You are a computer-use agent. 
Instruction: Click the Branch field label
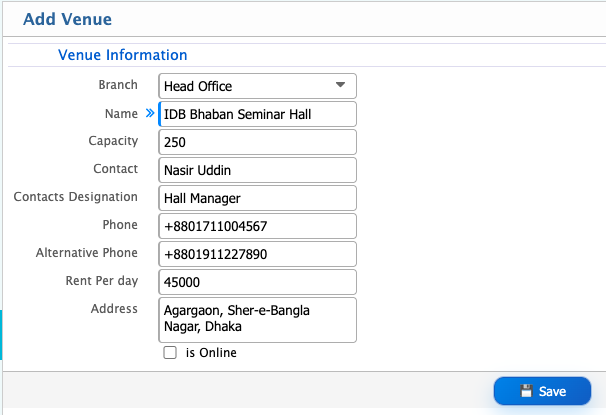[118, 85]
